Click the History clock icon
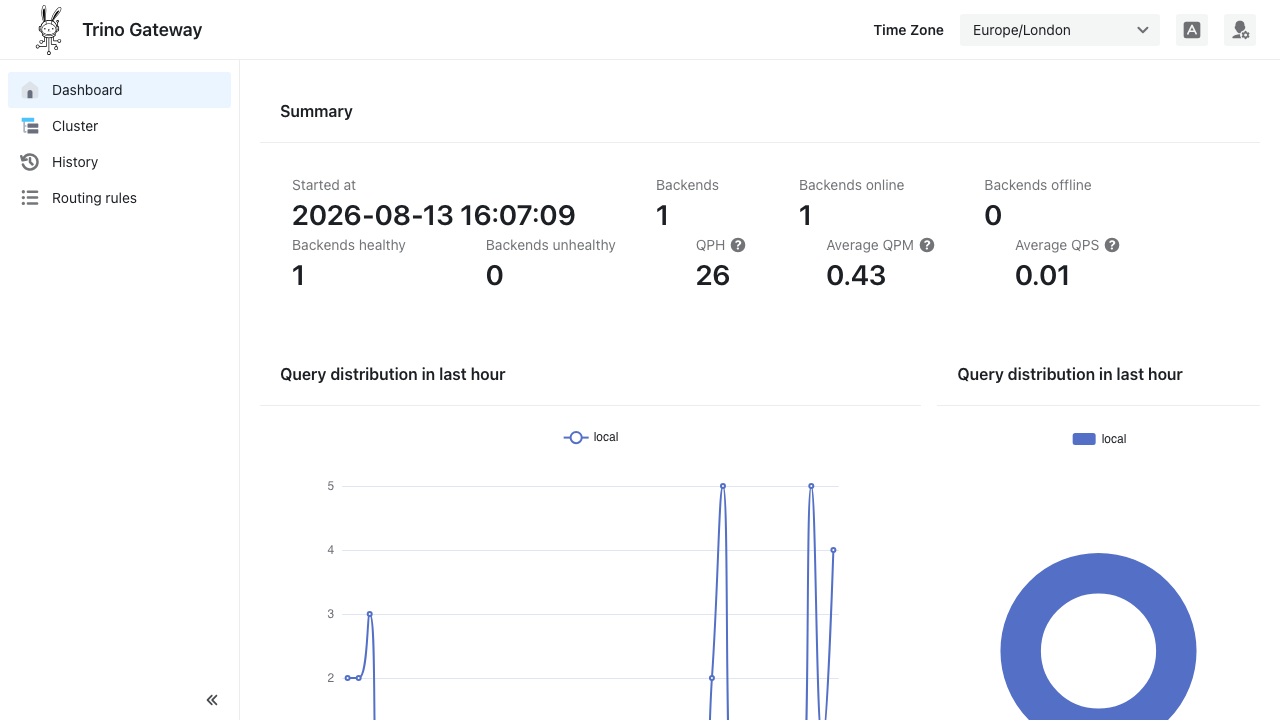The width and height of the screenshot is (1280, 720). click(30, 162)
